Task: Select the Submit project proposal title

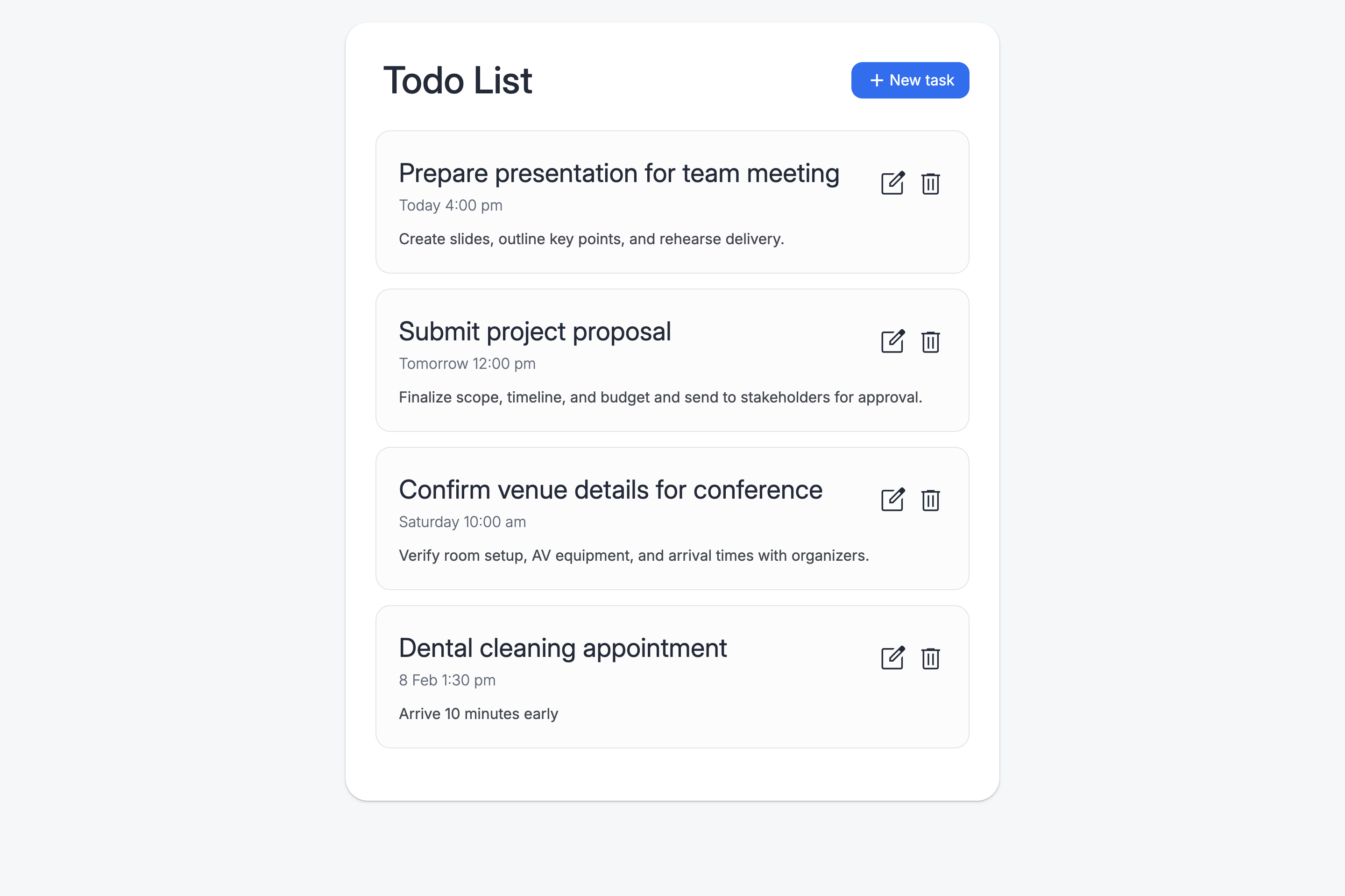Action: (534, 332)
